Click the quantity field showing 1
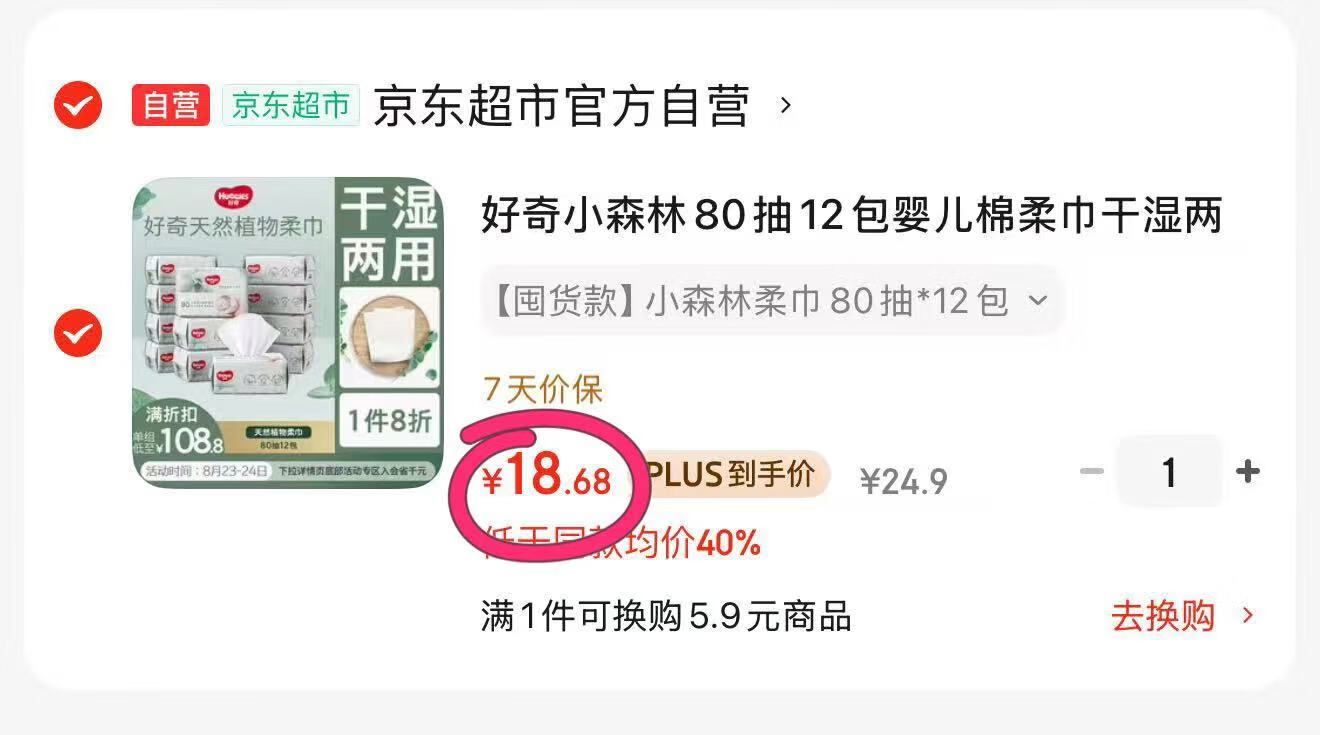The image size is (1320, 735). [x=1169, y=471]
